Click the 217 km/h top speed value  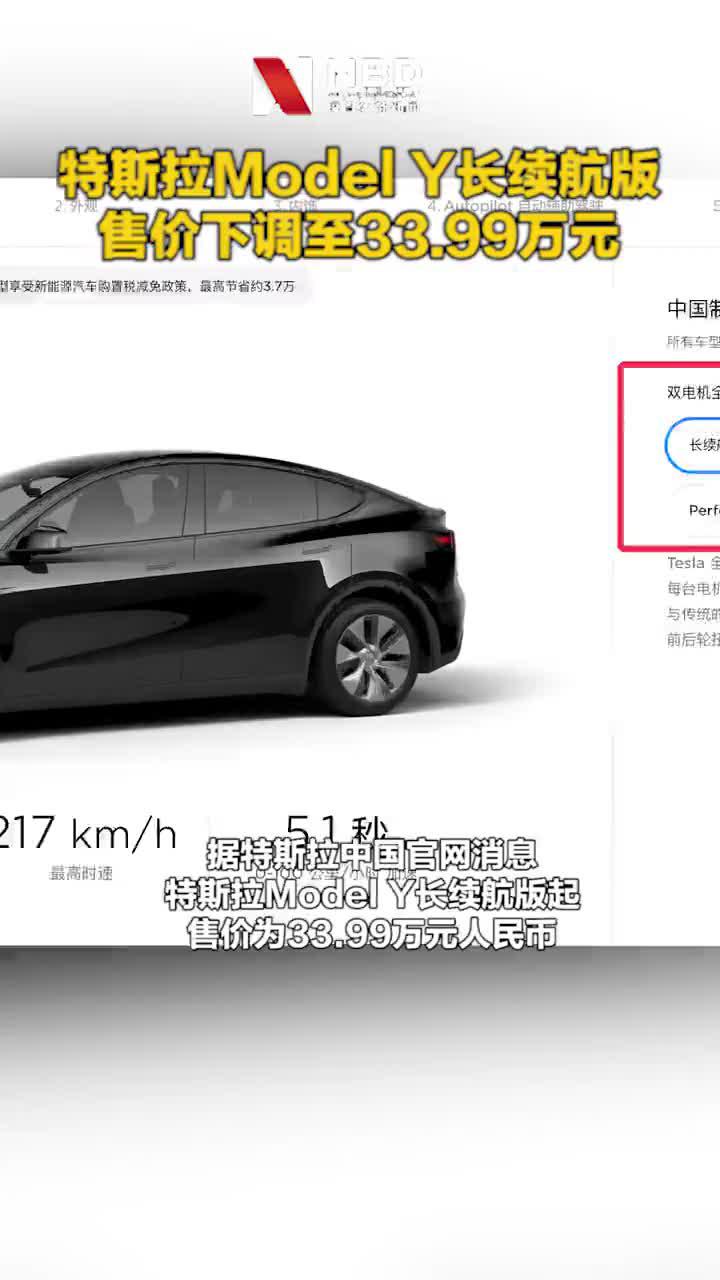(x=87, y=832)
